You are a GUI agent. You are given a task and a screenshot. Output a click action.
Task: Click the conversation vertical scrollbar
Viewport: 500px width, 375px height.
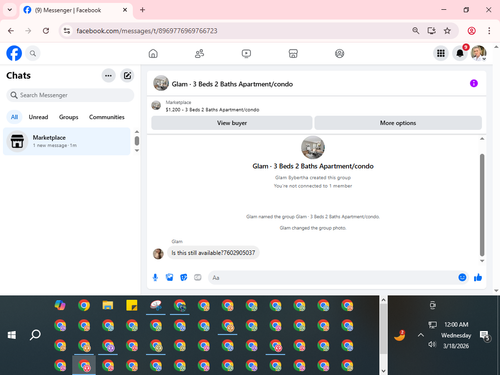click(x=482, y=205)
